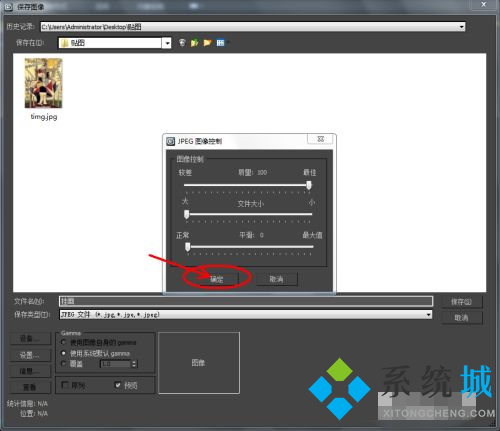Click the 查看 view button

pyautogui.click(x=30, y=387)
